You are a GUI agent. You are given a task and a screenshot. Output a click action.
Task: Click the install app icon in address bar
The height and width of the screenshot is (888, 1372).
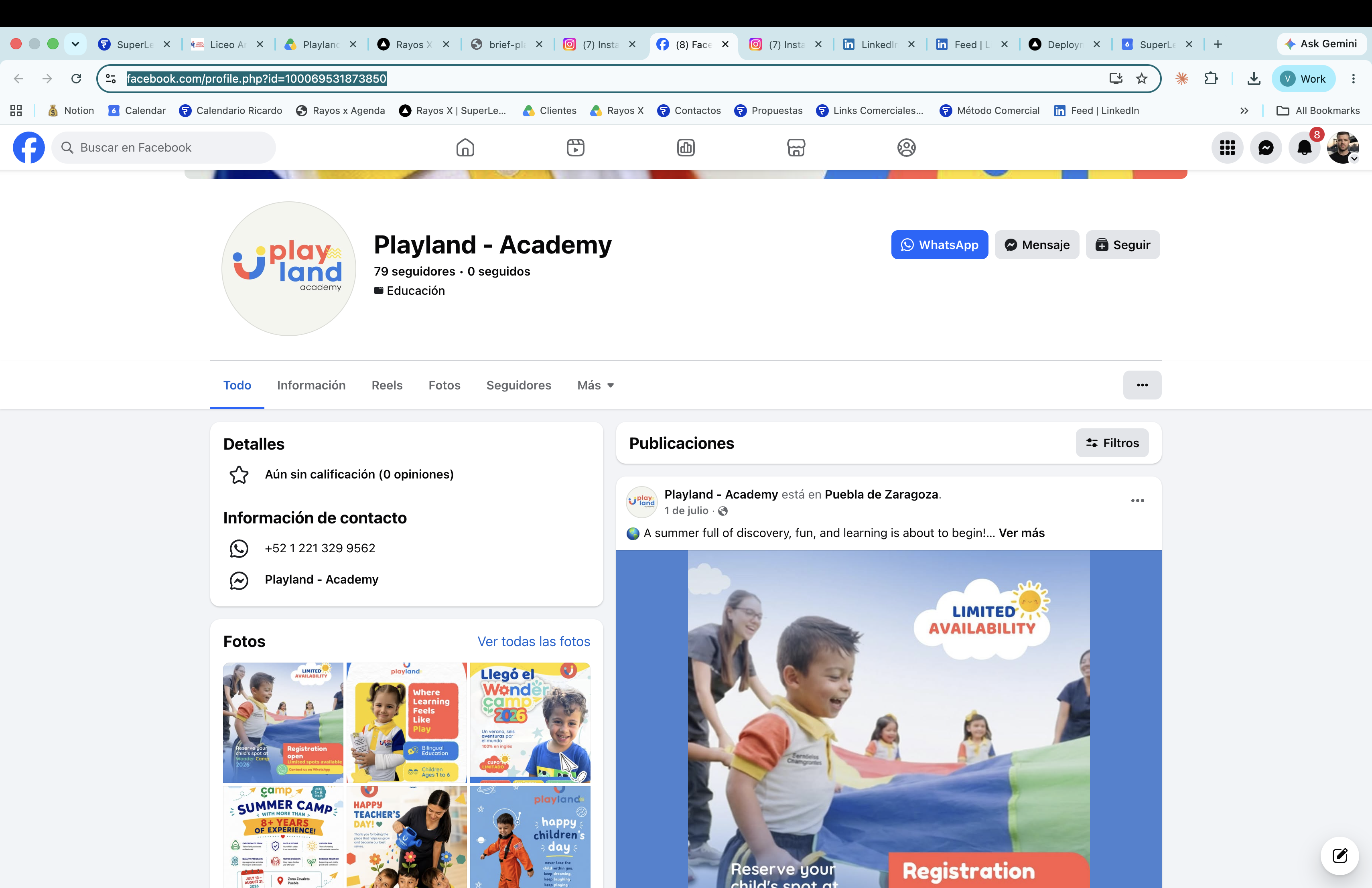click(x=1116, y=78)
